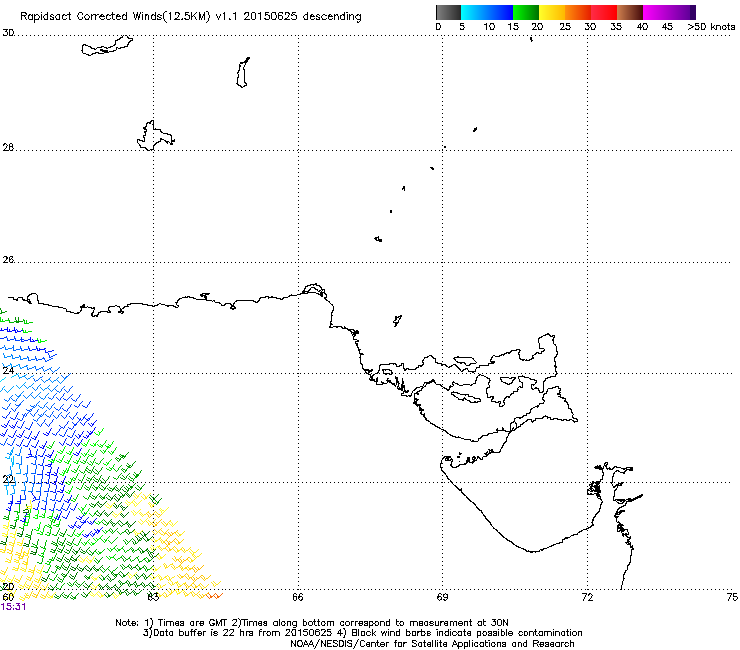The width and height of the screenshot is (740, 650).
Task: Select the yellow 20-25 knots color band
Action: tap(552, 12)
